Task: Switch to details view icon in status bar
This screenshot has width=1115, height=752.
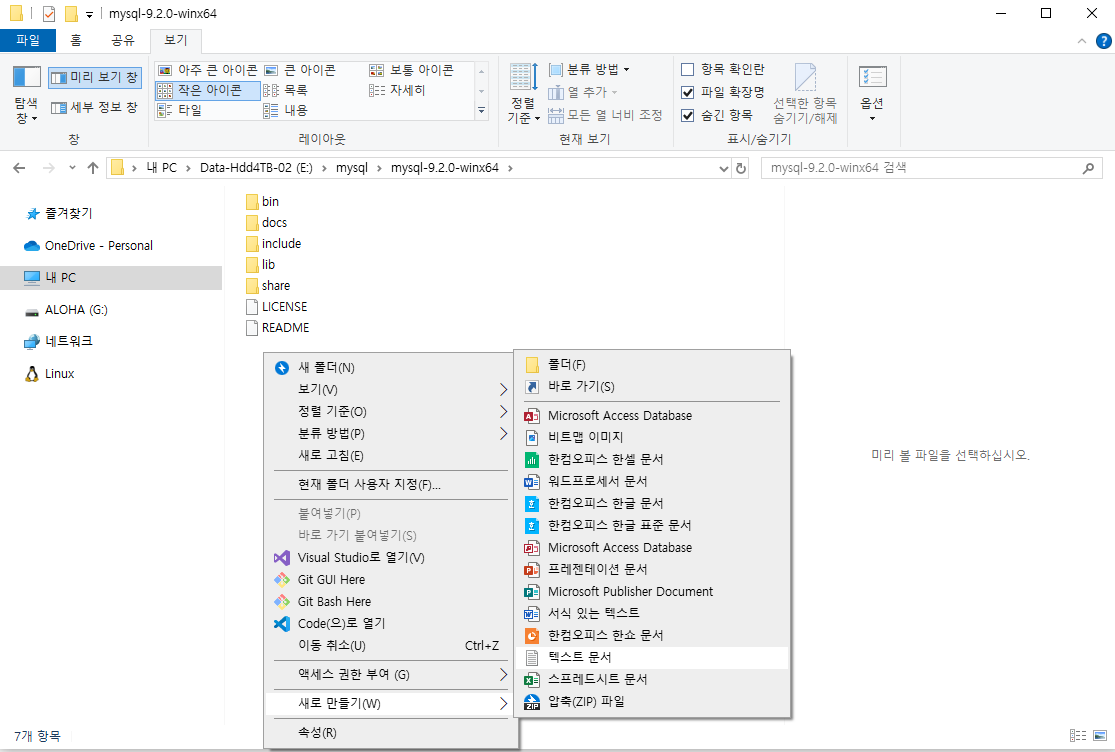Action: click(x=1078, y=736)
